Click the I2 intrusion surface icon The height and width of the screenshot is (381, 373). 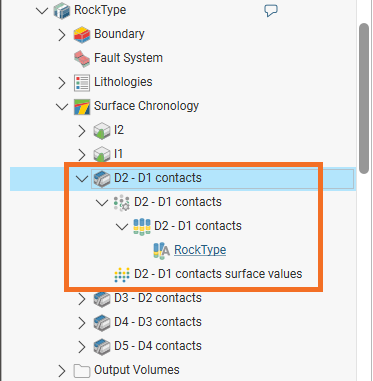(x=102, y=130)
